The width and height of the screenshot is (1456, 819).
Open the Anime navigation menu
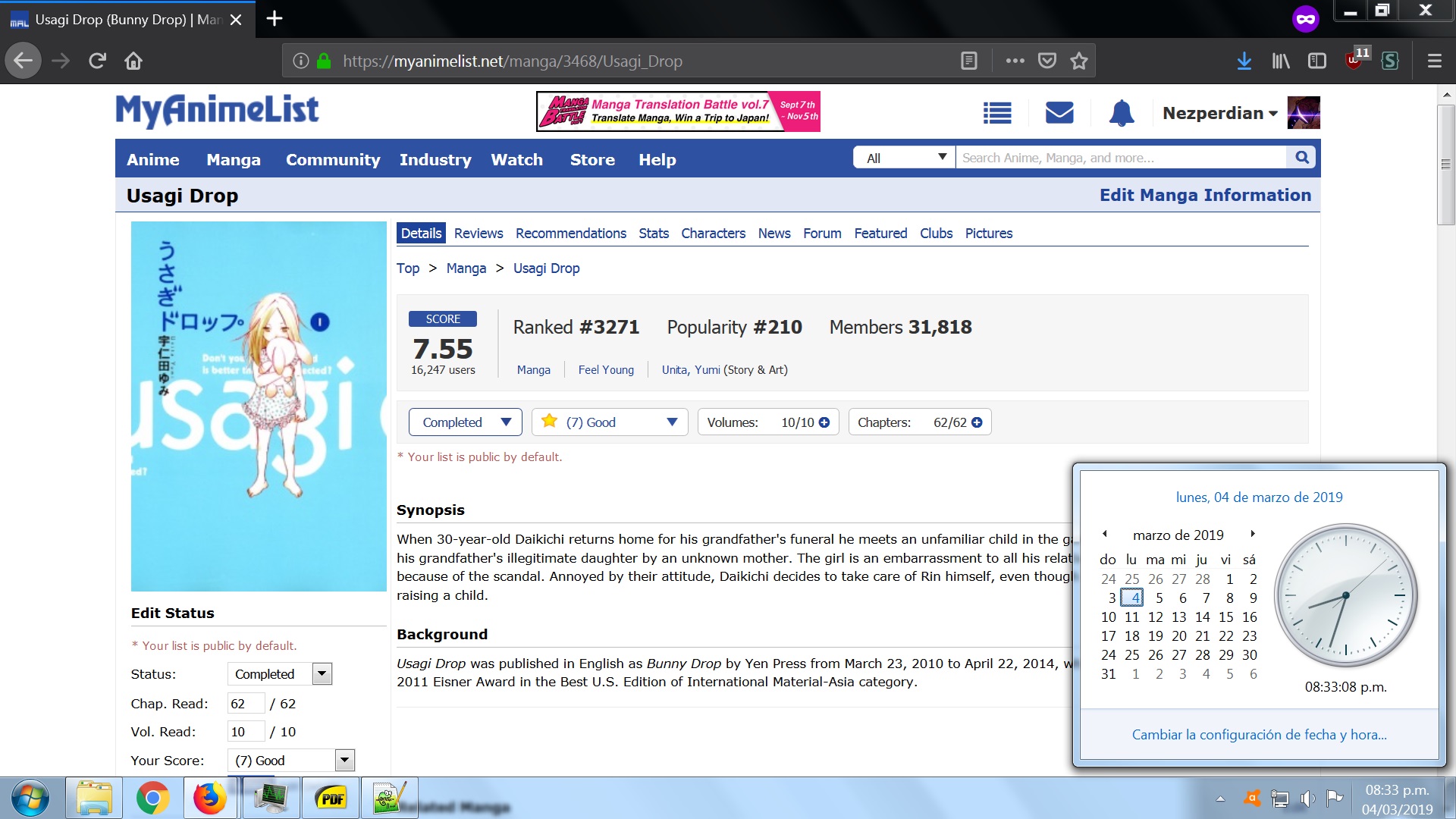(x=153, y=159)
